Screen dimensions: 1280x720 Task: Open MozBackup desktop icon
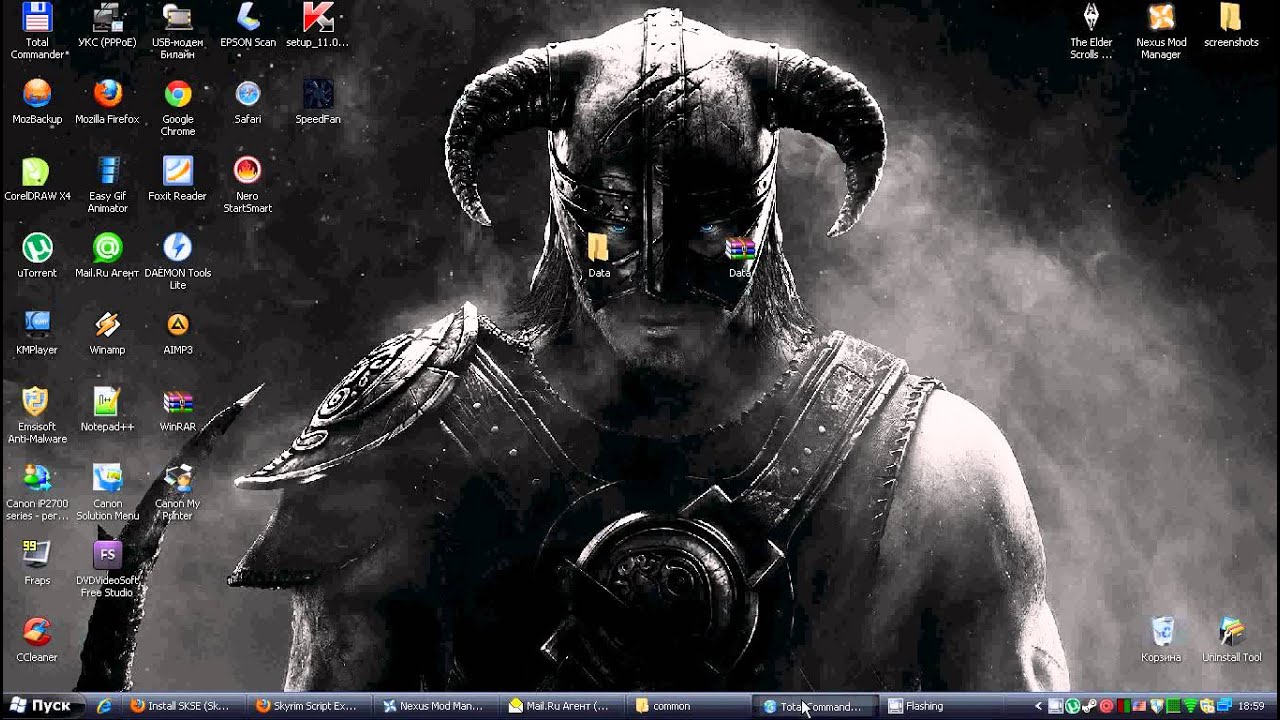coord(37,102)
